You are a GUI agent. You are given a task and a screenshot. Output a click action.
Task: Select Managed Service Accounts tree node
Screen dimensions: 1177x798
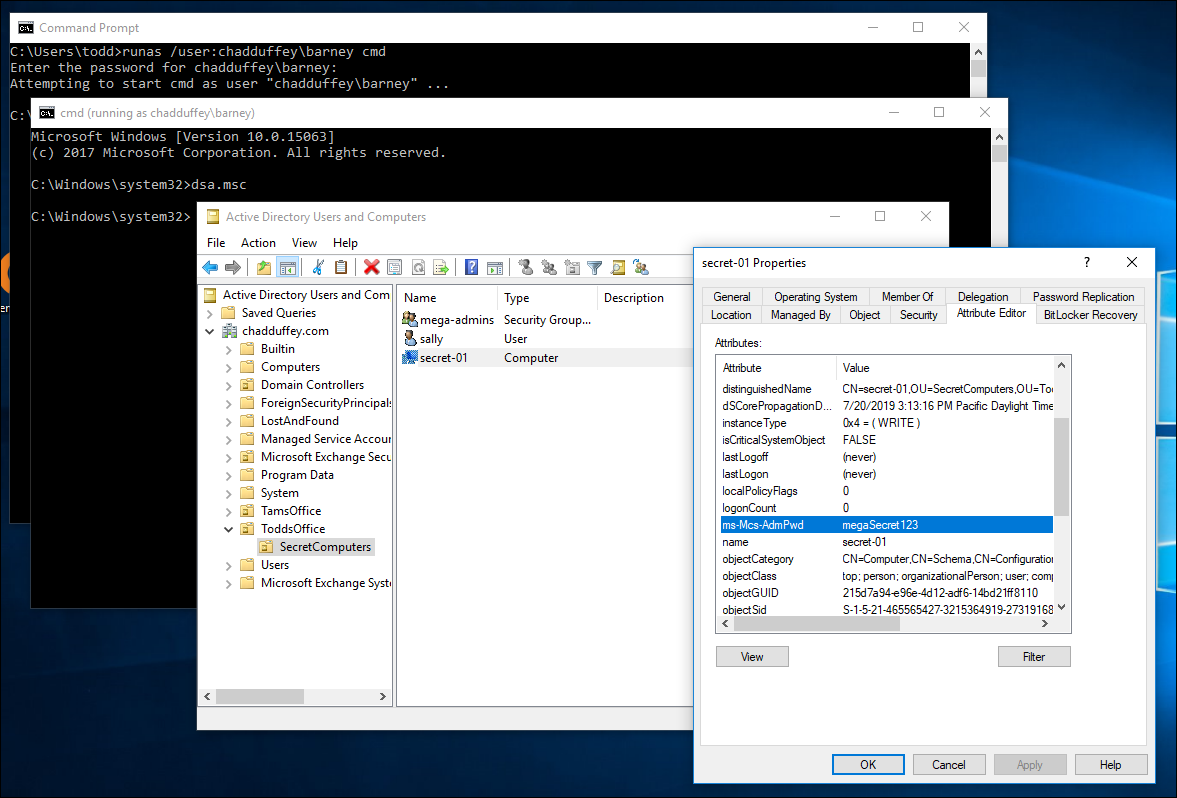[325, 439]
